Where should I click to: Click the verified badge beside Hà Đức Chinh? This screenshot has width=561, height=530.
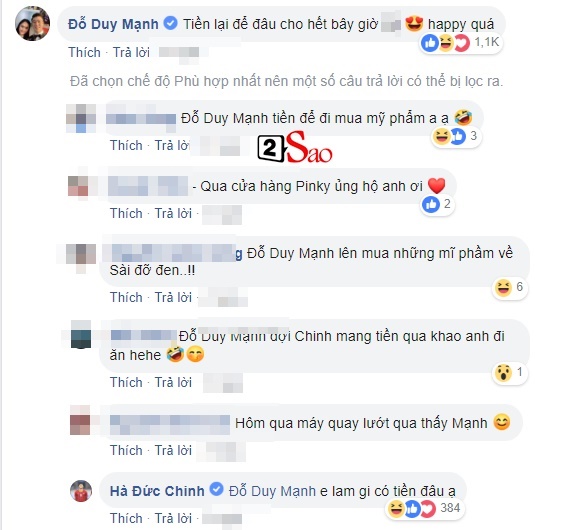point(216,489)
